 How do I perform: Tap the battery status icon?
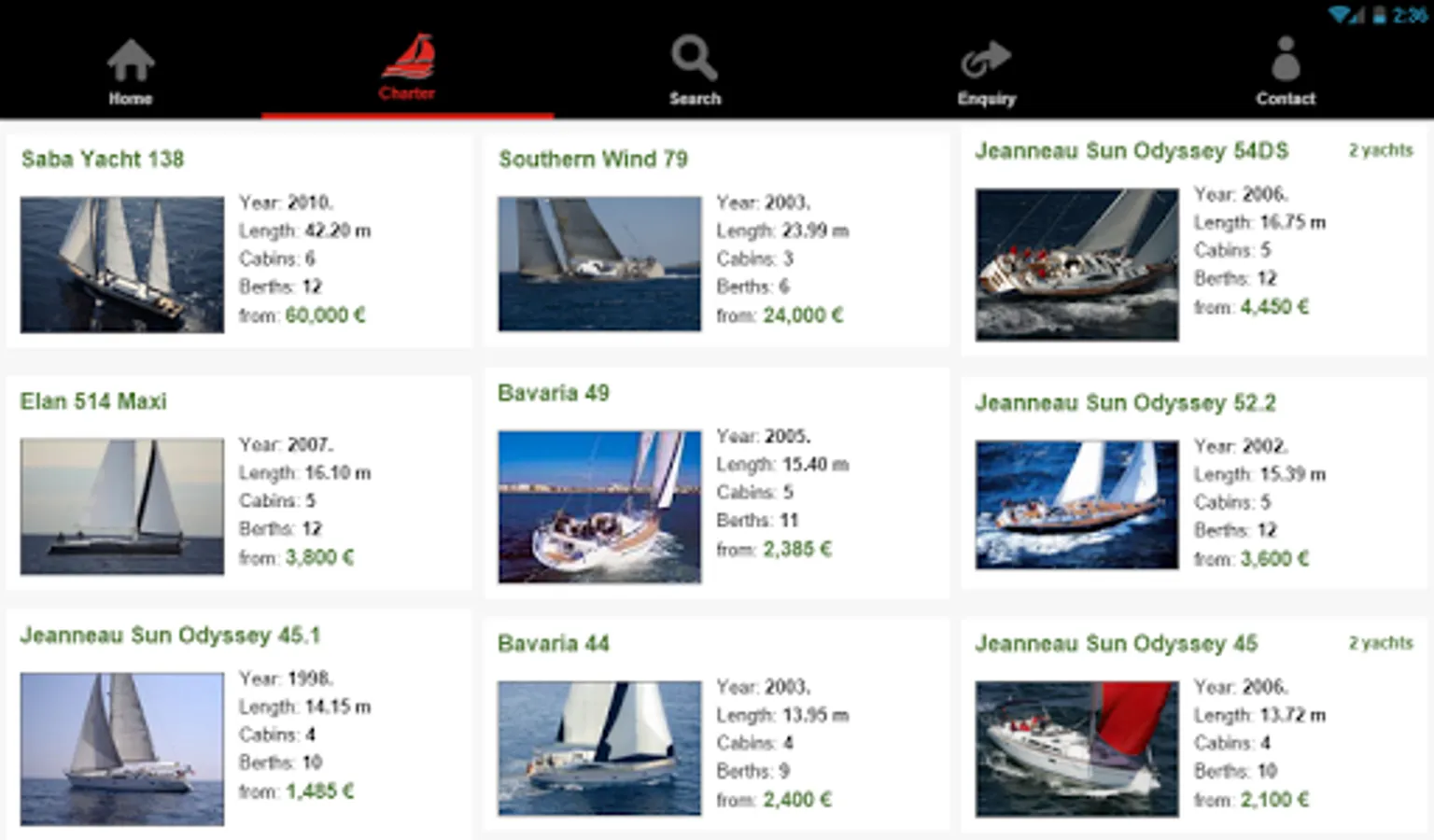pyautogui.click(x=1378, y=15)
